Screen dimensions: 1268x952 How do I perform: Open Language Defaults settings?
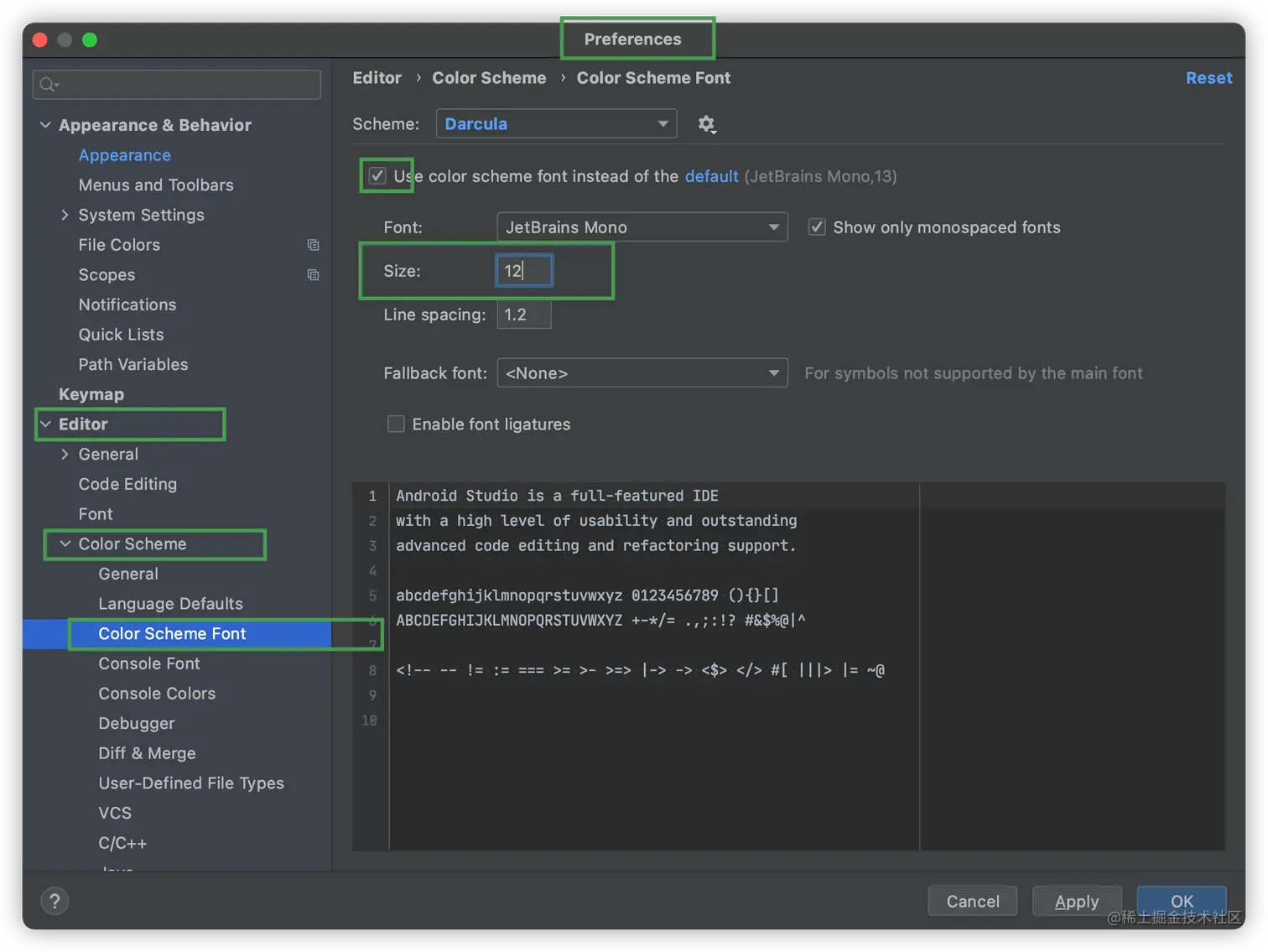170,604
